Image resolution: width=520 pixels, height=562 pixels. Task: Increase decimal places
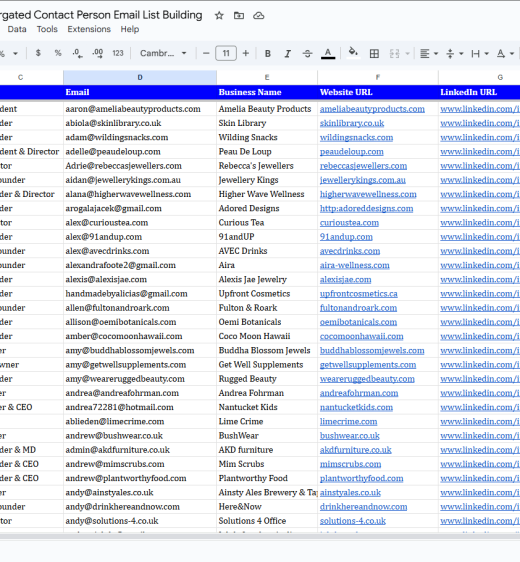(97, 53)
